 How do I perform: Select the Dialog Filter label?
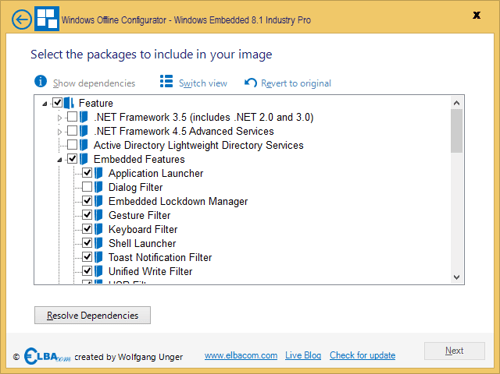135,187
